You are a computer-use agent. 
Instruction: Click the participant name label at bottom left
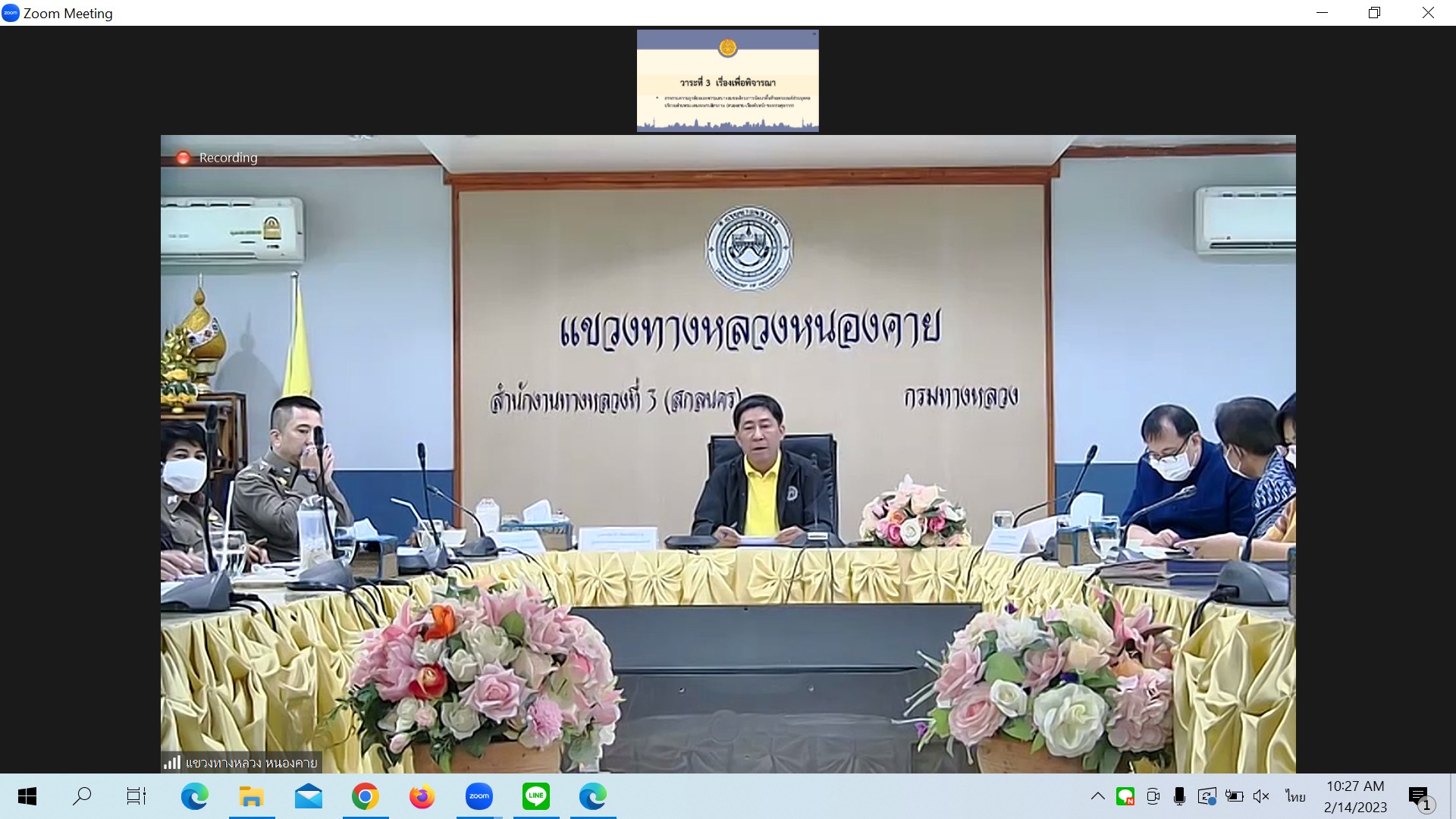[x=242, y=762]
